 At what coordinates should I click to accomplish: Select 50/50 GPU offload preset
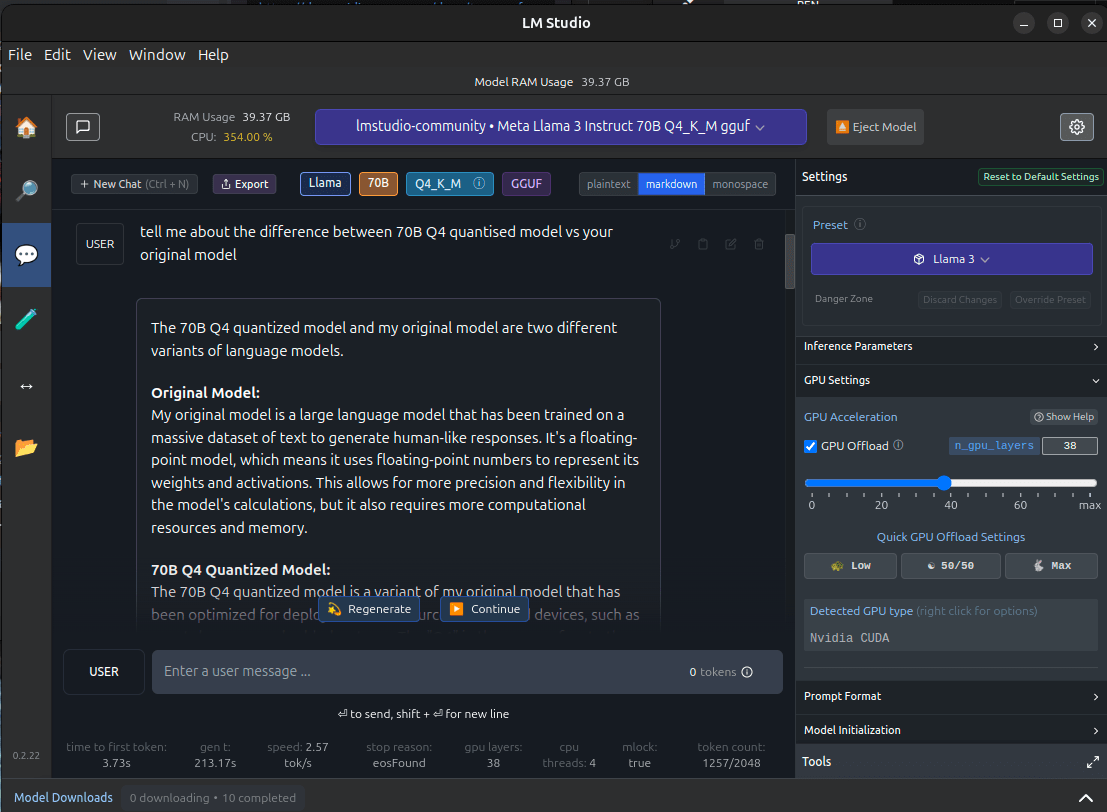[950, 566]
